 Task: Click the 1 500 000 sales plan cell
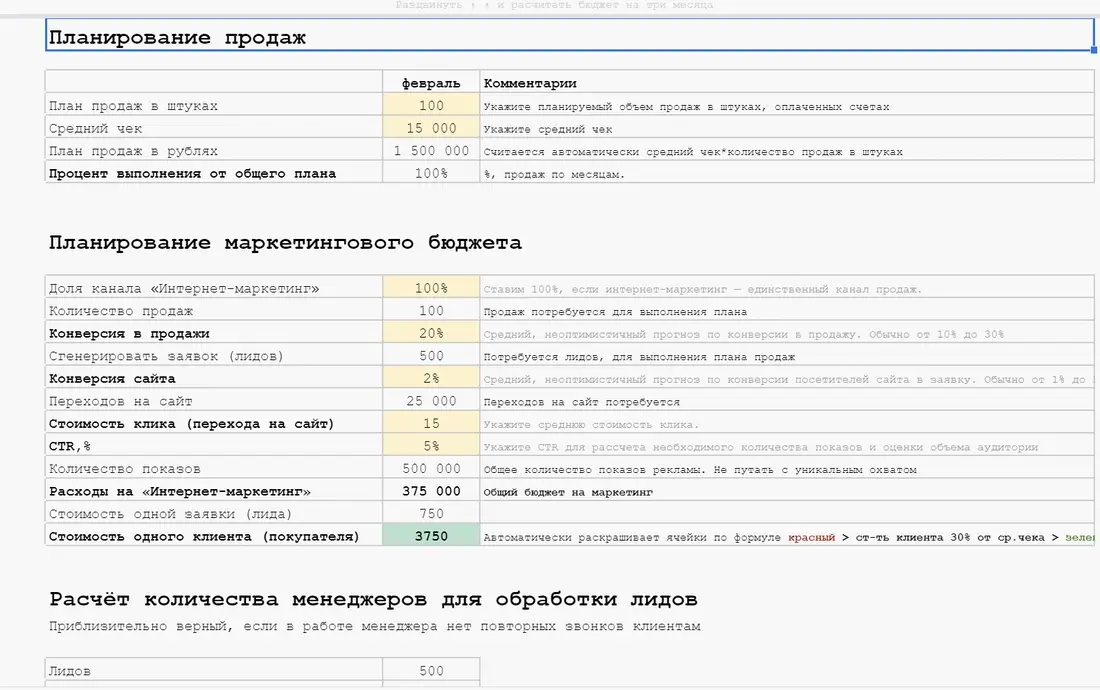point(431,150)
